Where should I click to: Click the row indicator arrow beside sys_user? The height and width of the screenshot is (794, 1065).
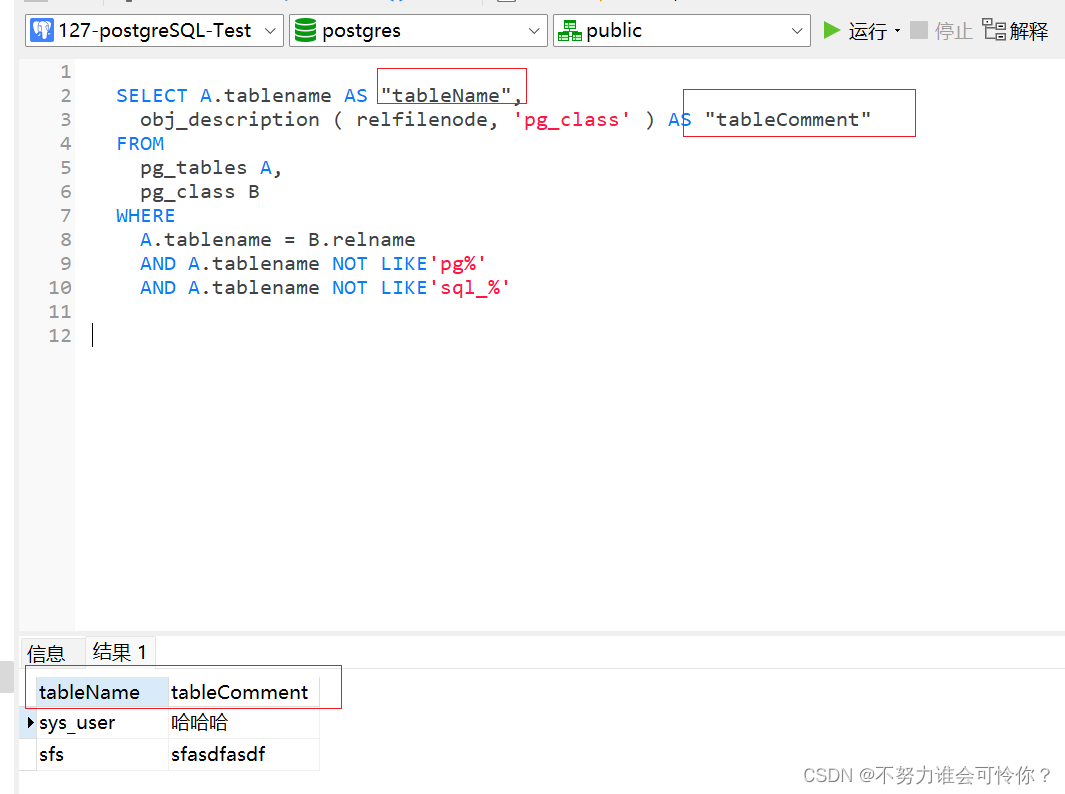[x=30, y=722]
